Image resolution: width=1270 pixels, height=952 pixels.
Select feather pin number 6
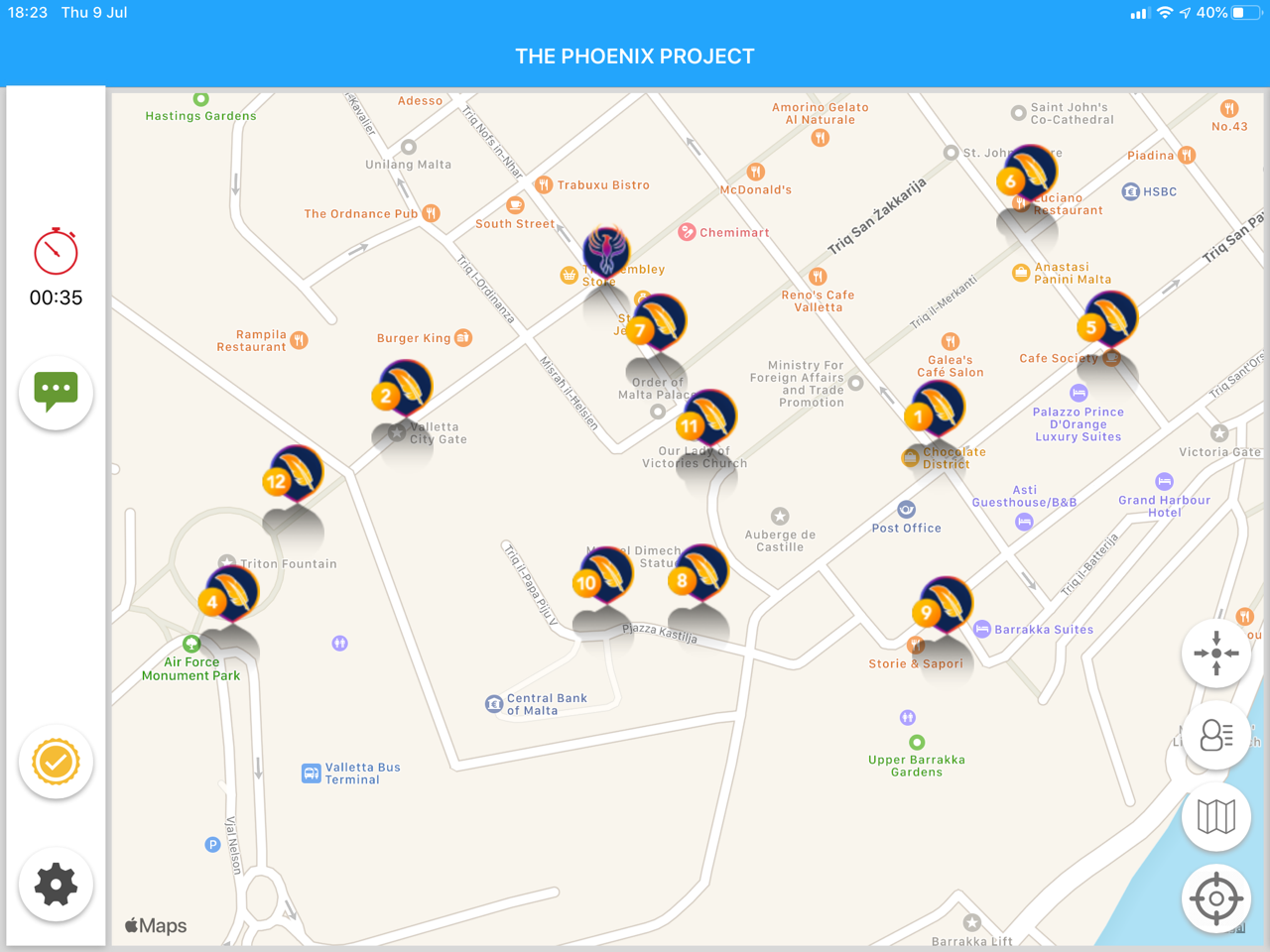1027,174
